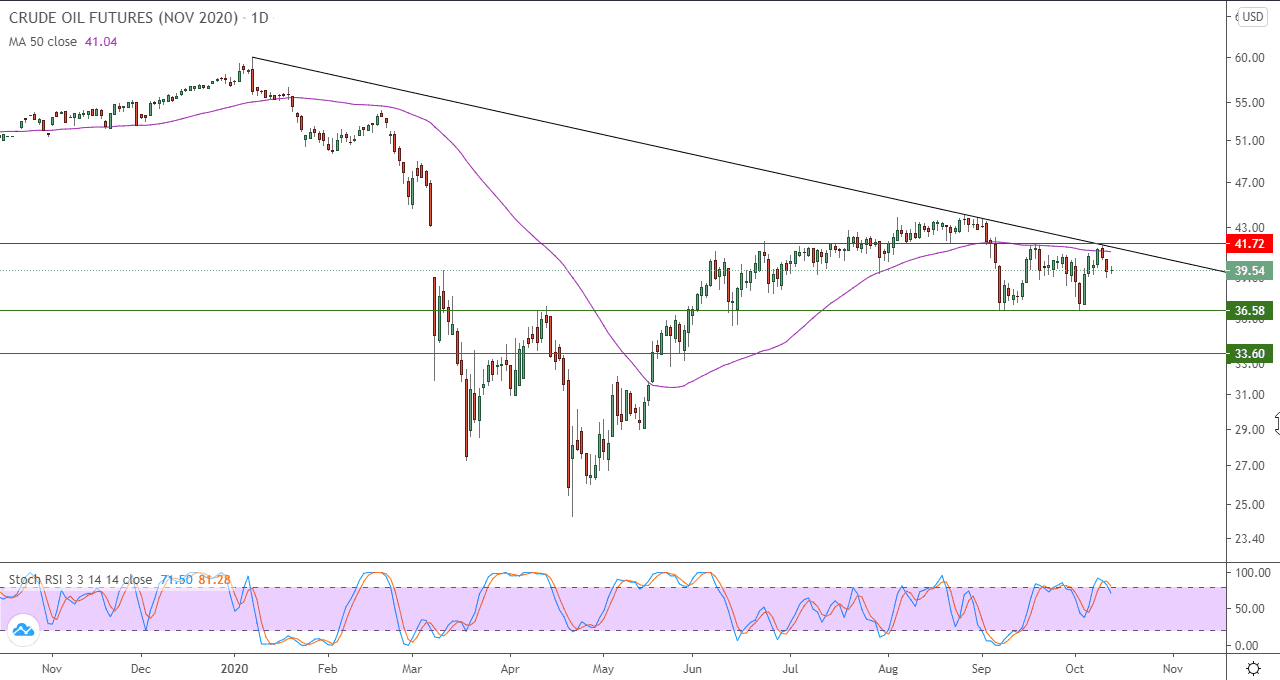Click the Jul label on time axis
The height and width of the screenshot is (680, 1280).
point(790,667)
